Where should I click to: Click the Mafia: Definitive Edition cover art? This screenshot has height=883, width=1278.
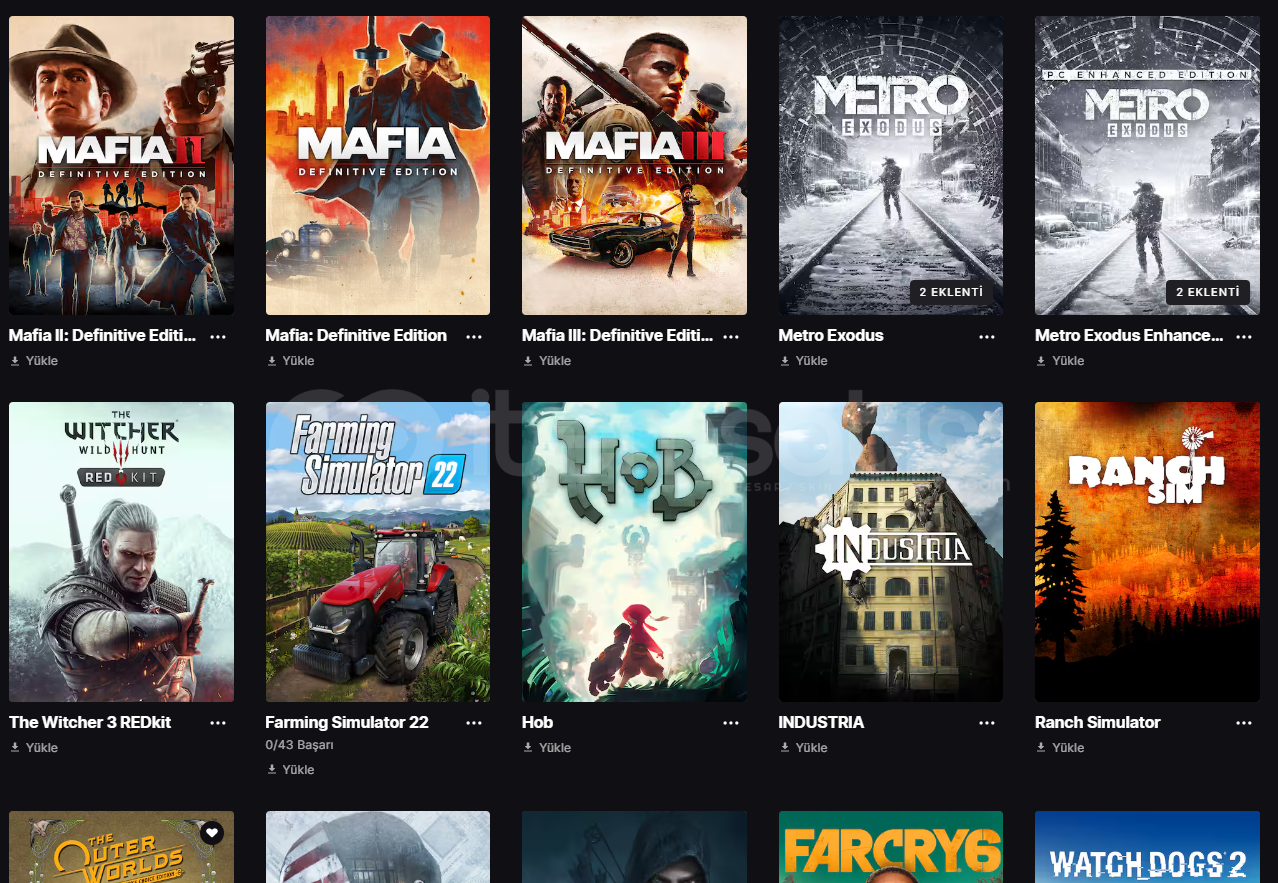coord(378,165)
